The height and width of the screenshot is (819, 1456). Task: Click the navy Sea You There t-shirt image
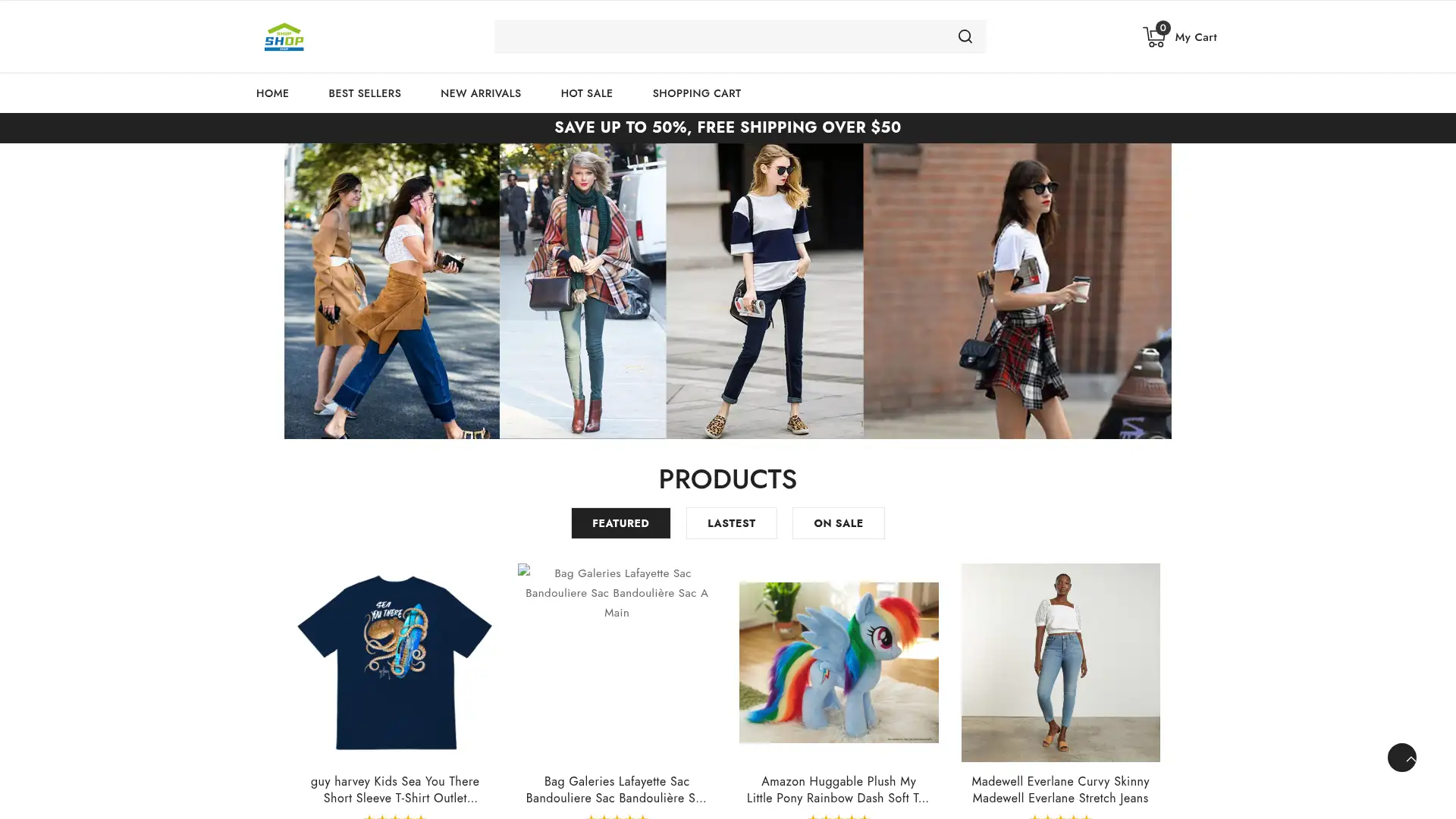(394, 662)
